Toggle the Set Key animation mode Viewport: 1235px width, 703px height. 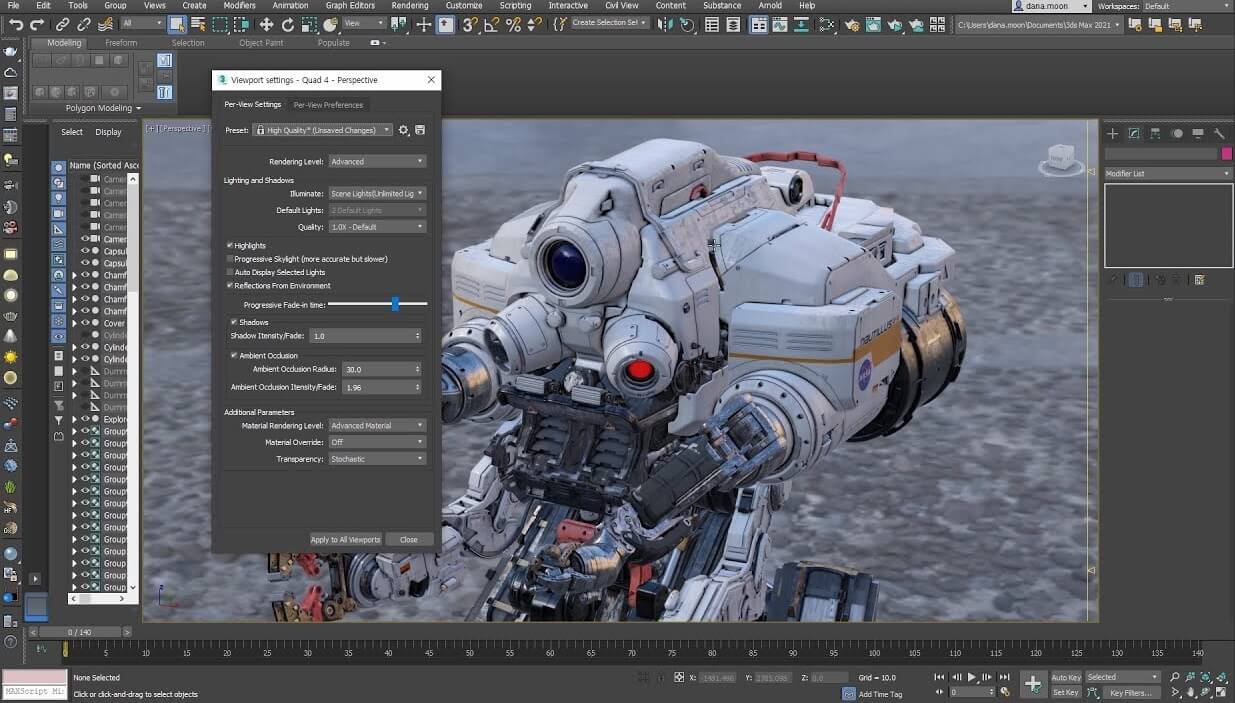[x=1066, y=692]
